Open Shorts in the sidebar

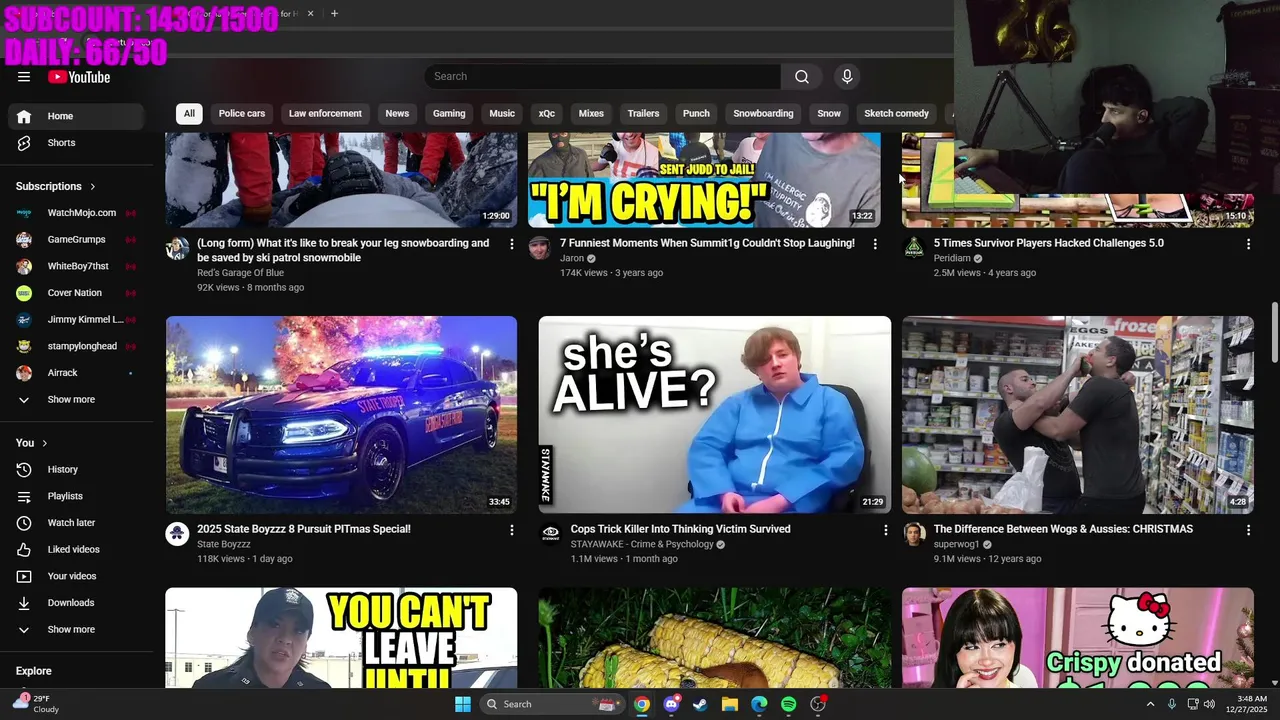tap(76, 143)
